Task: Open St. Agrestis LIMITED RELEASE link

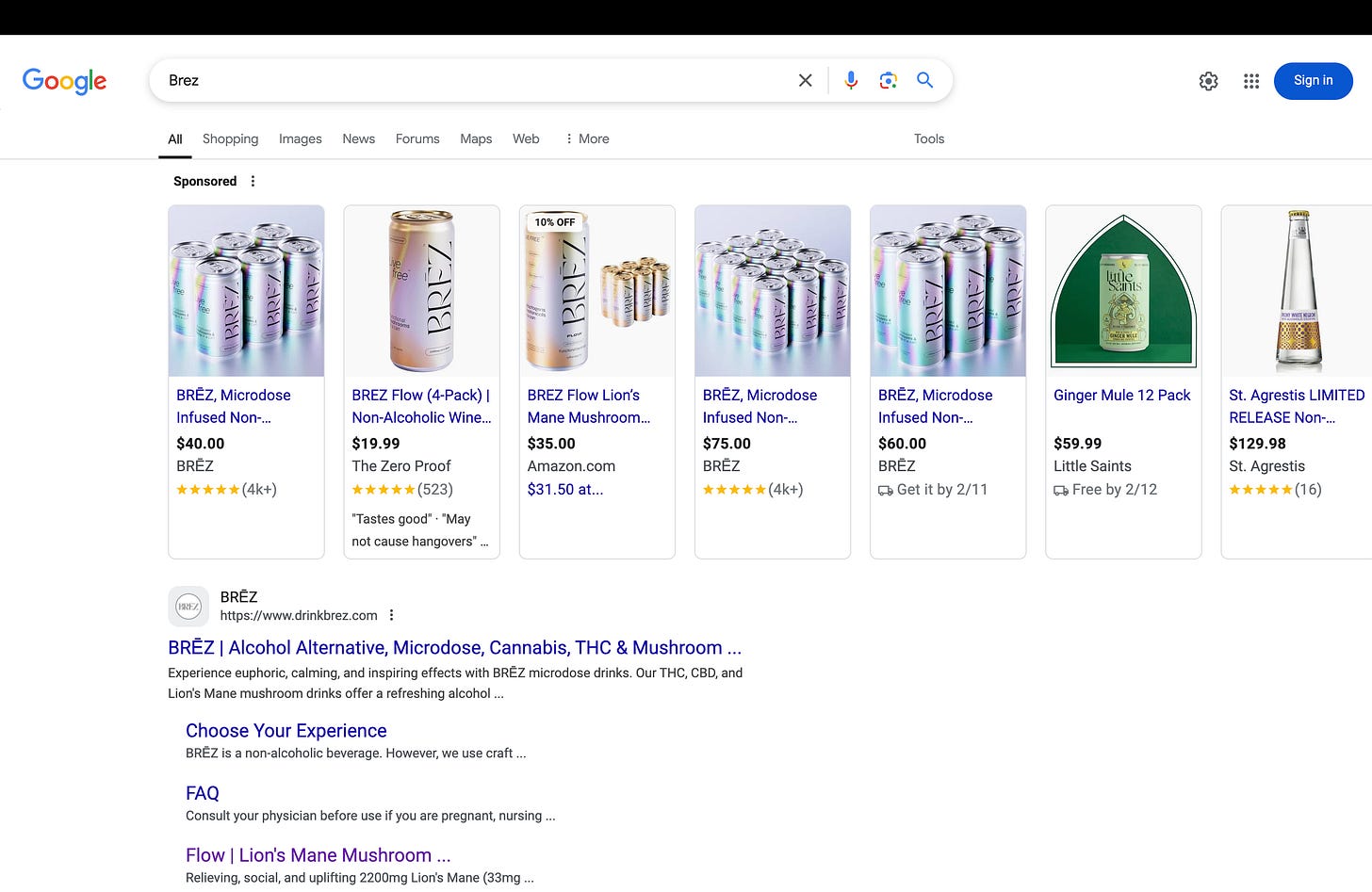Action: tap(1297, 406)
